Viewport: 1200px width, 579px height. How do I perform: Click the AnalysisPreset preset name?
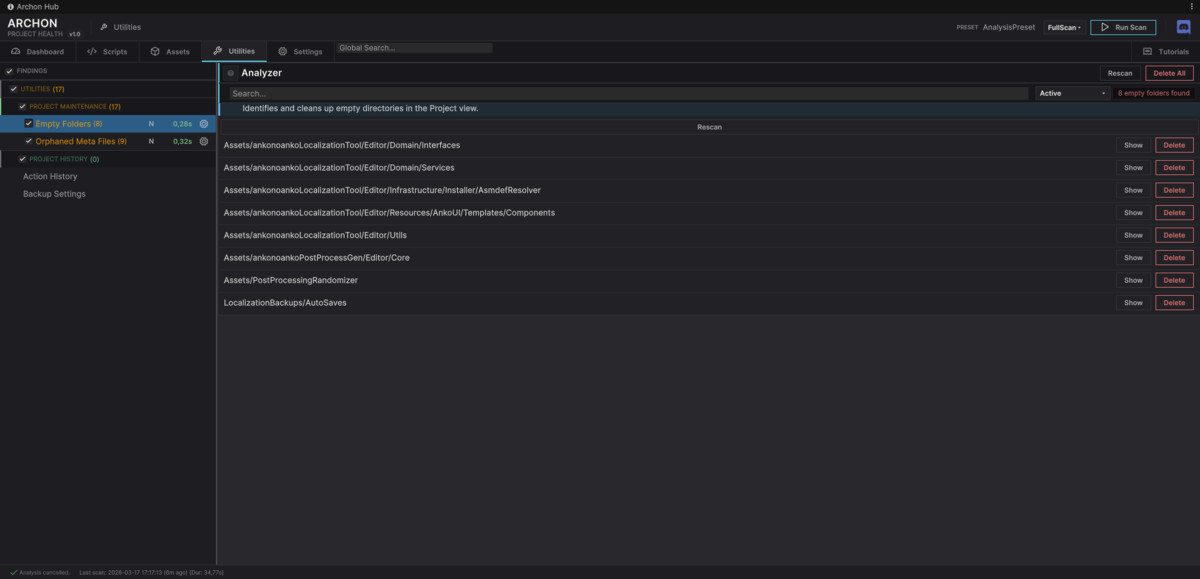[x=1009, y=27]
